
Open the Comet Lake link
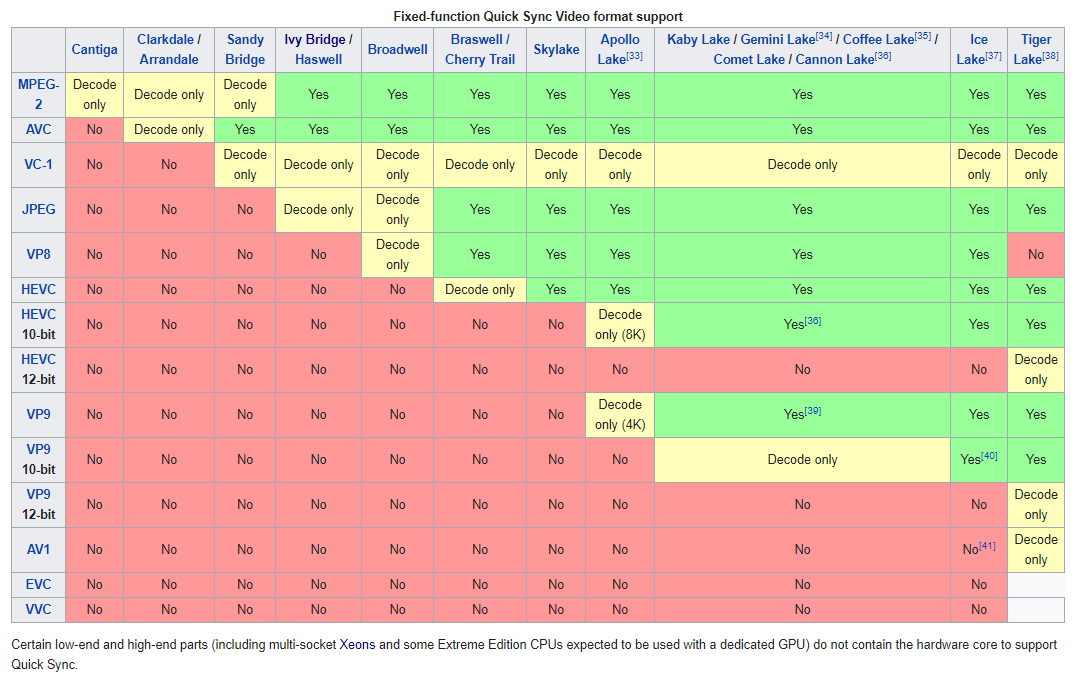click(x=749, y=60)
